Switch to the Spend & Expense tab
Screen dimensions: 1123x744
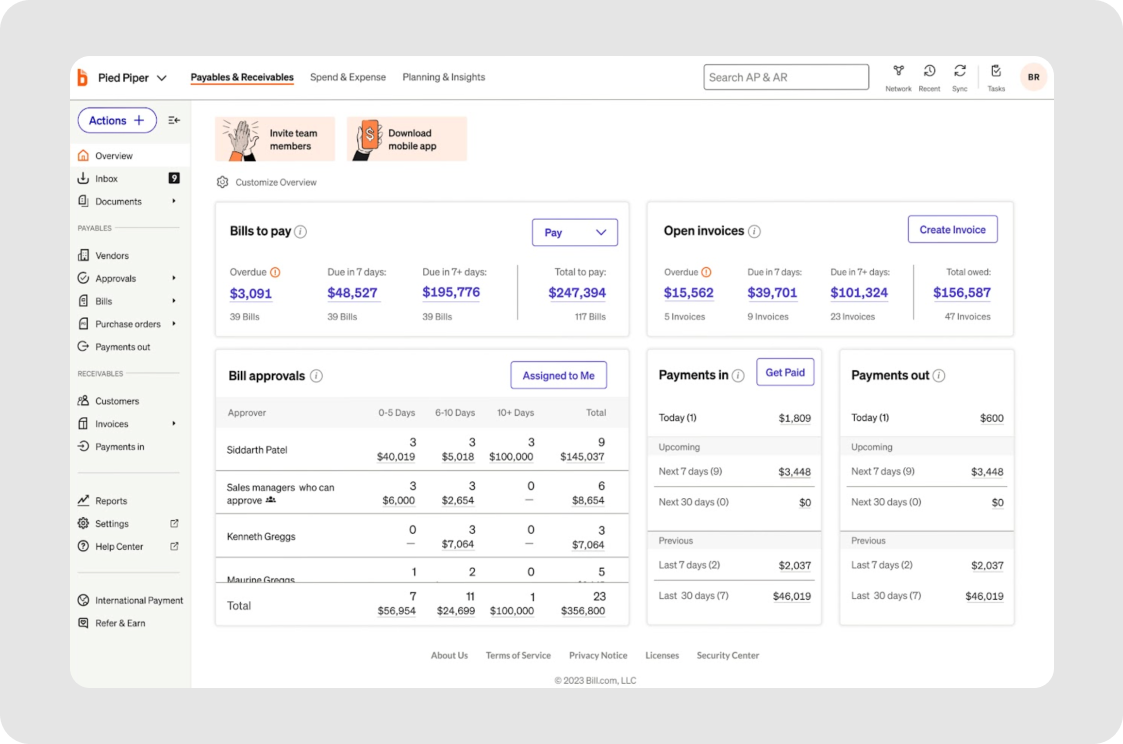348,76
